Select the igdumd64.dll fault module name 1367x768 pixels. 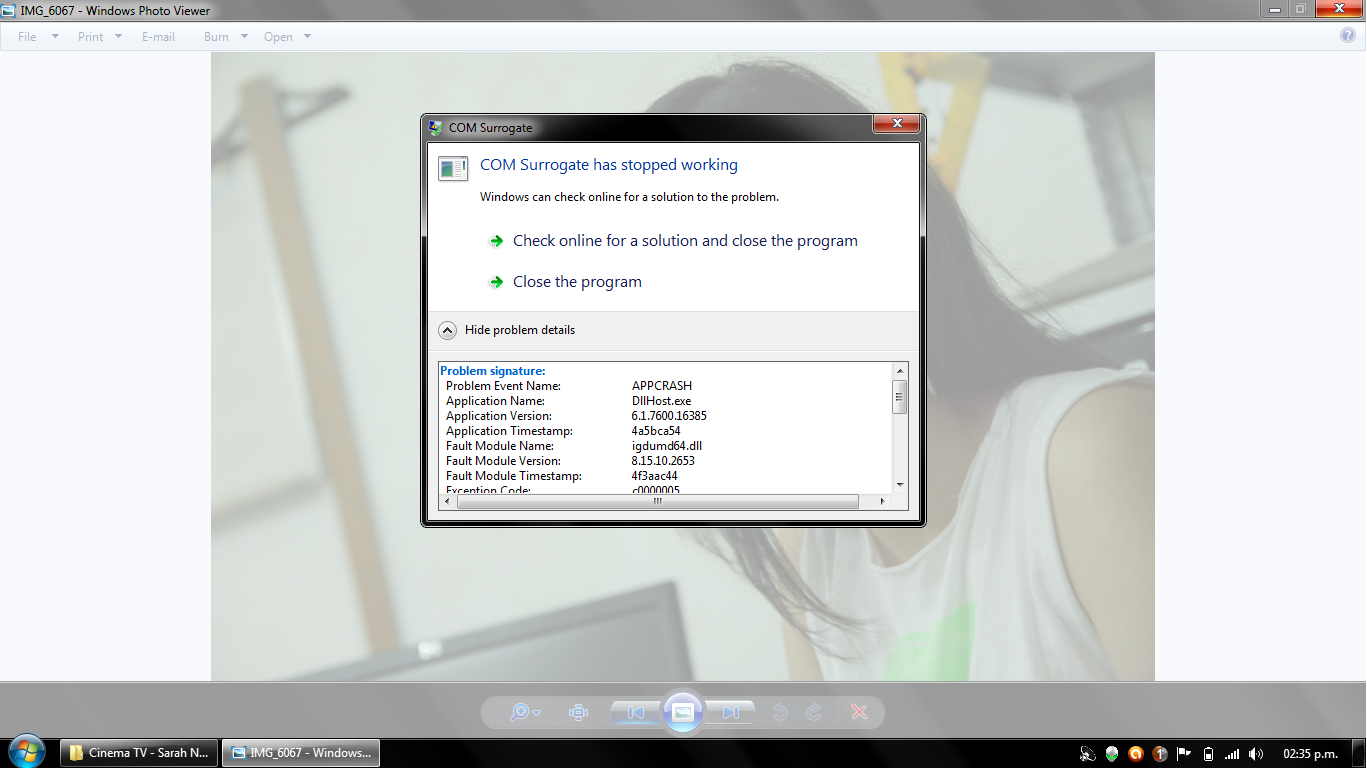click(667, 446)
